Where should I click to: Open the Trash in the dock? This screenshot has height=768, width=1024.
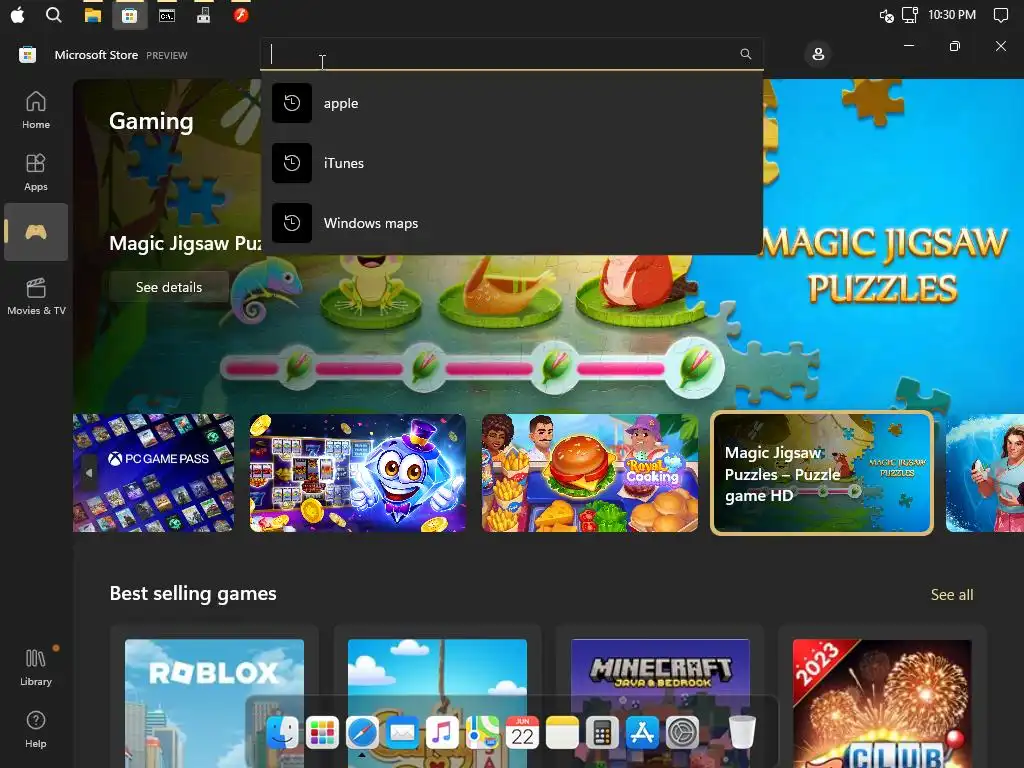(742, 732)
